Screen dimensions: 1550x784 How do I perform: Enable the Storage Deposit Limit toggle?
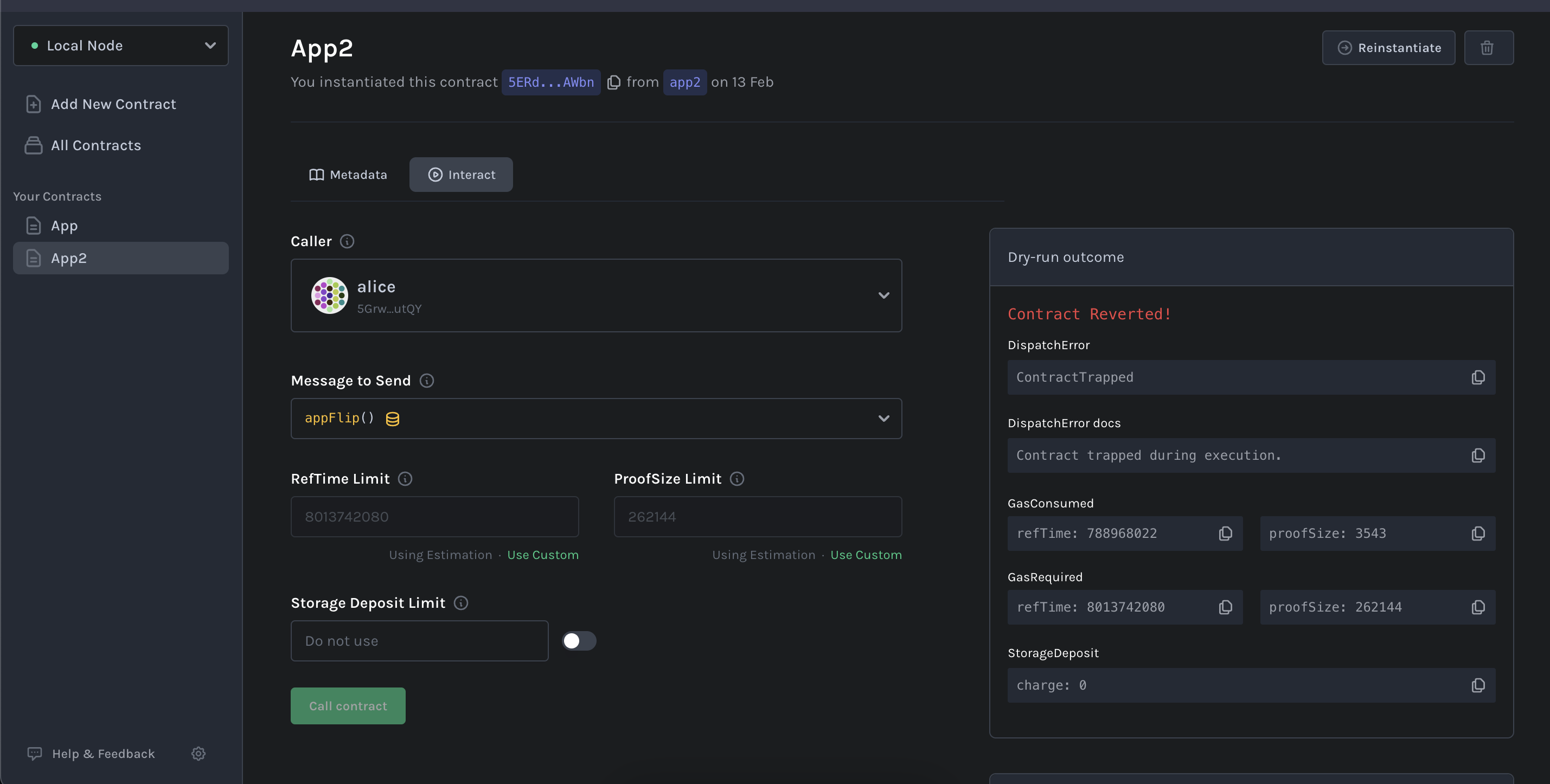point(578,641)
